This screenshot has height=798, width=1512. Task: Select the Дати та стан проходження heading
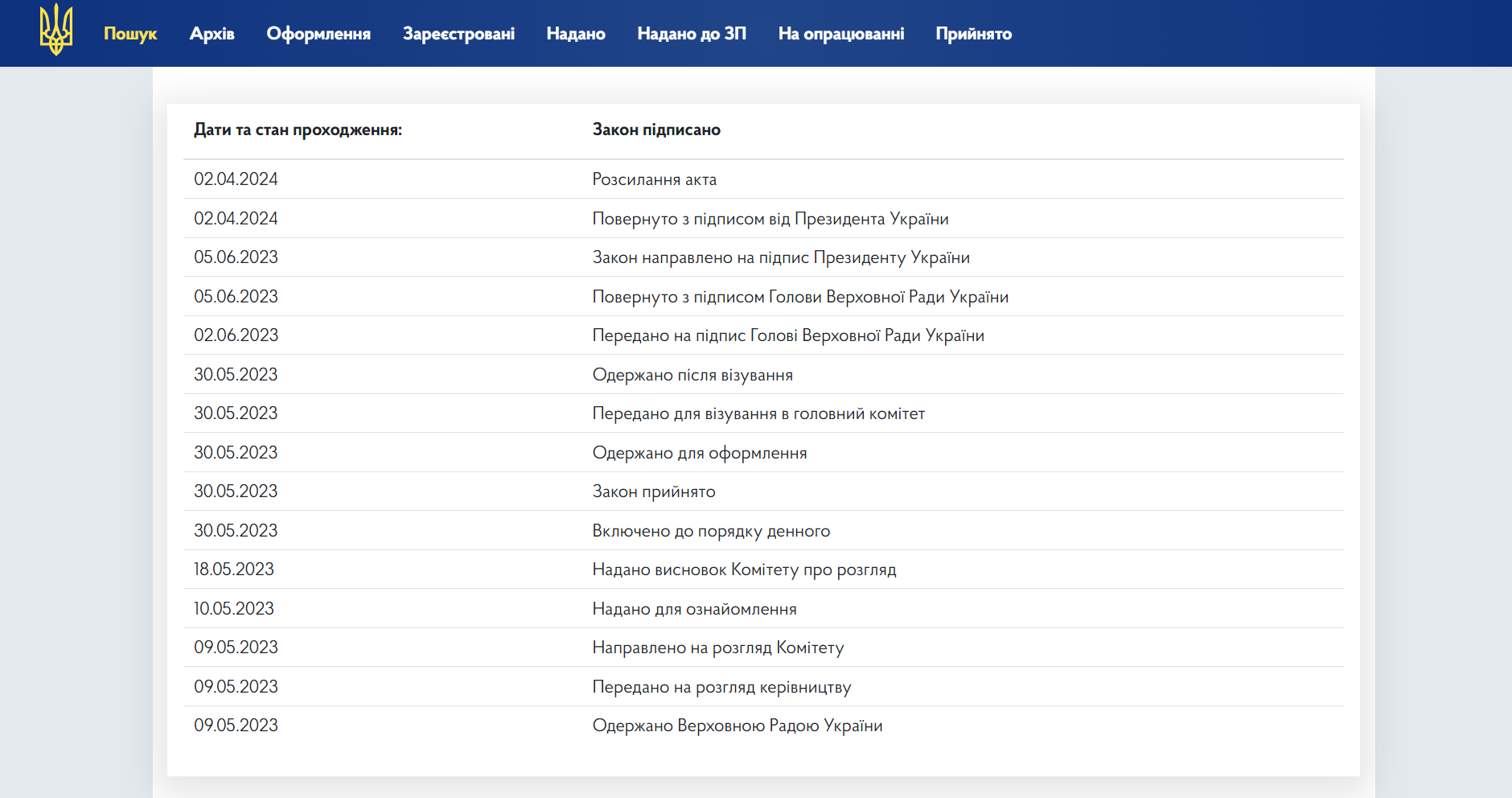[x=298, y=130]
